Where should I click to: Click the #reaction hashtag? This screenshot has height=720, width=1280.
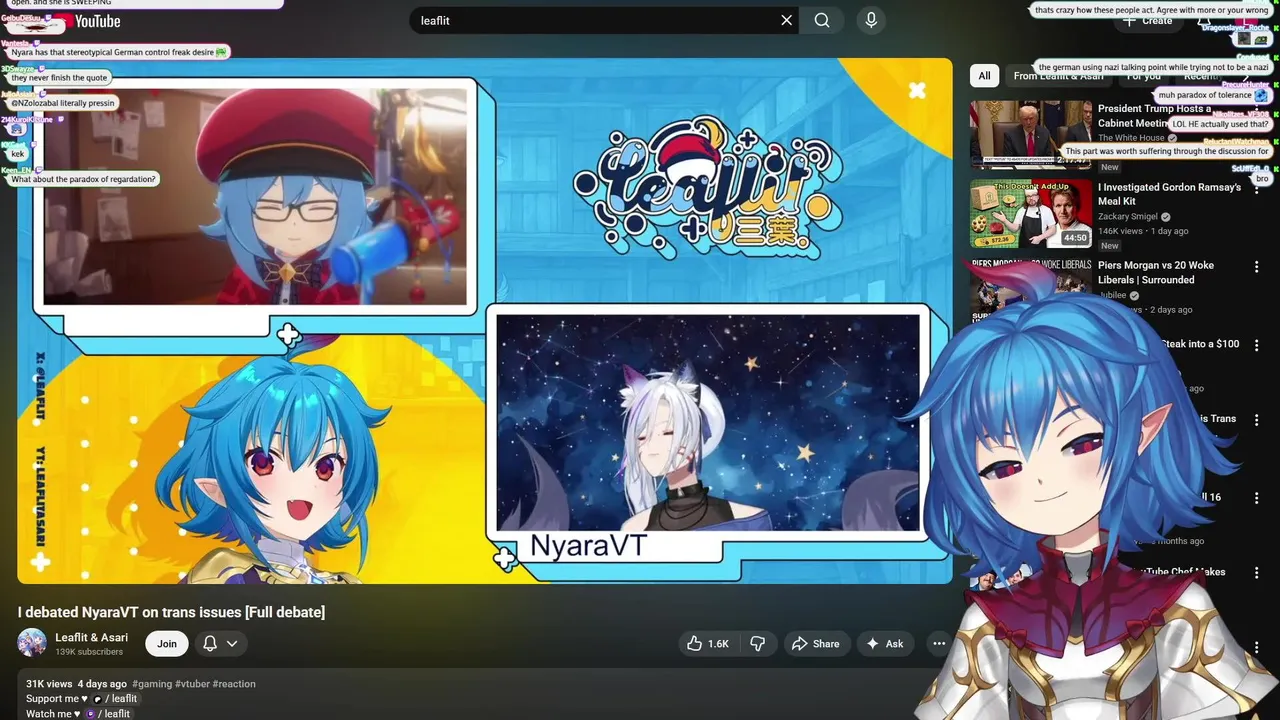point(234,684)
